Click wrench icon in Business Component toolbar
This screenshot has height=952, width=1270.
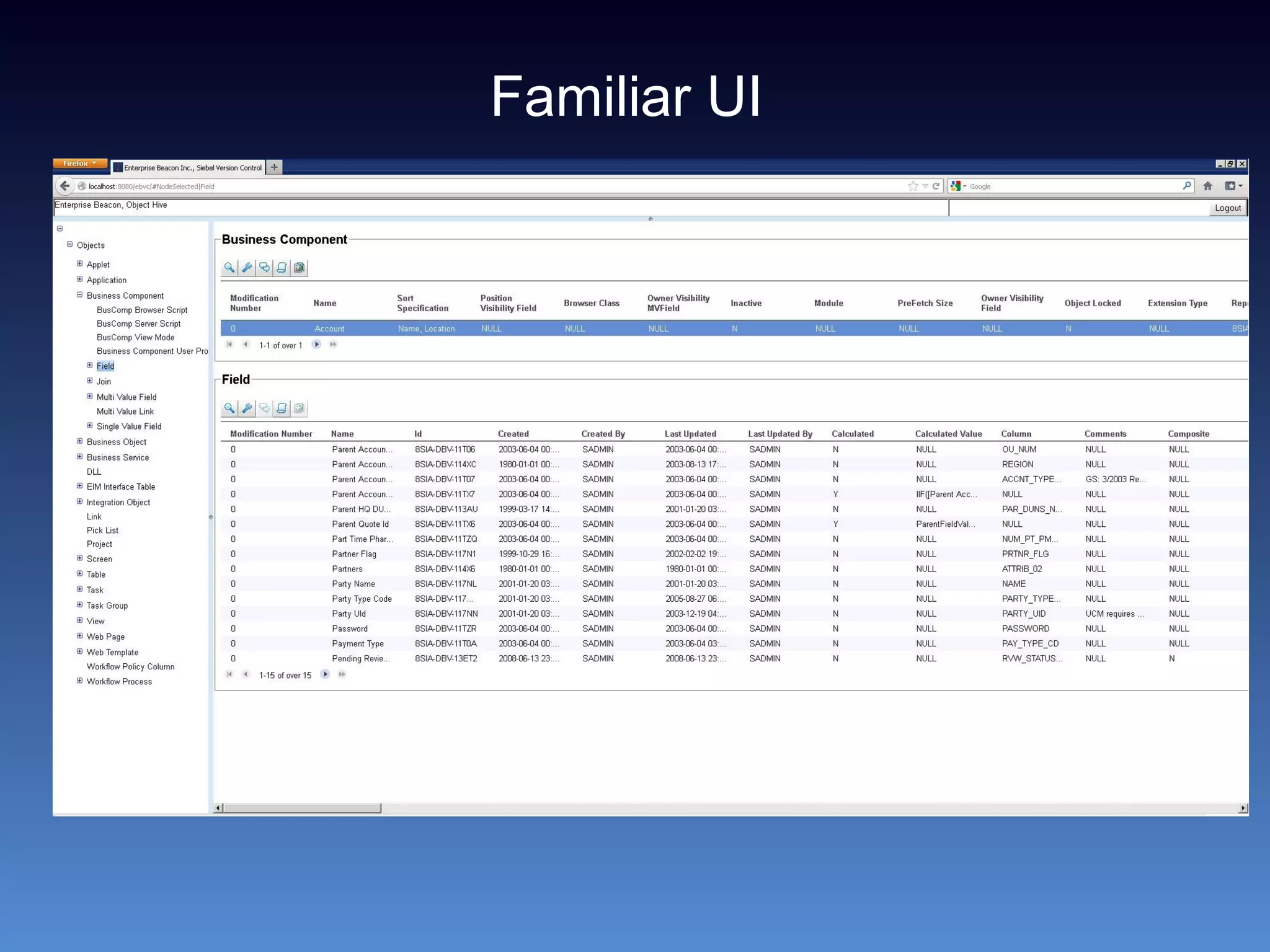(x=247, y=268)
